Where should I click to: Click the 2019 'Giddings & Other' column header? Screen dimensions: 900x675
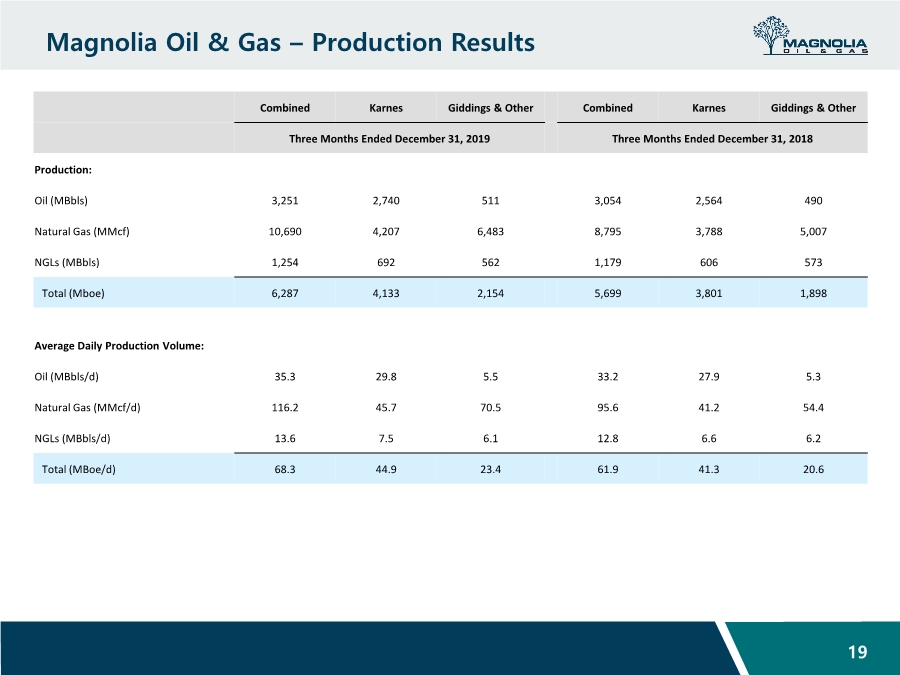click(491, 108)
